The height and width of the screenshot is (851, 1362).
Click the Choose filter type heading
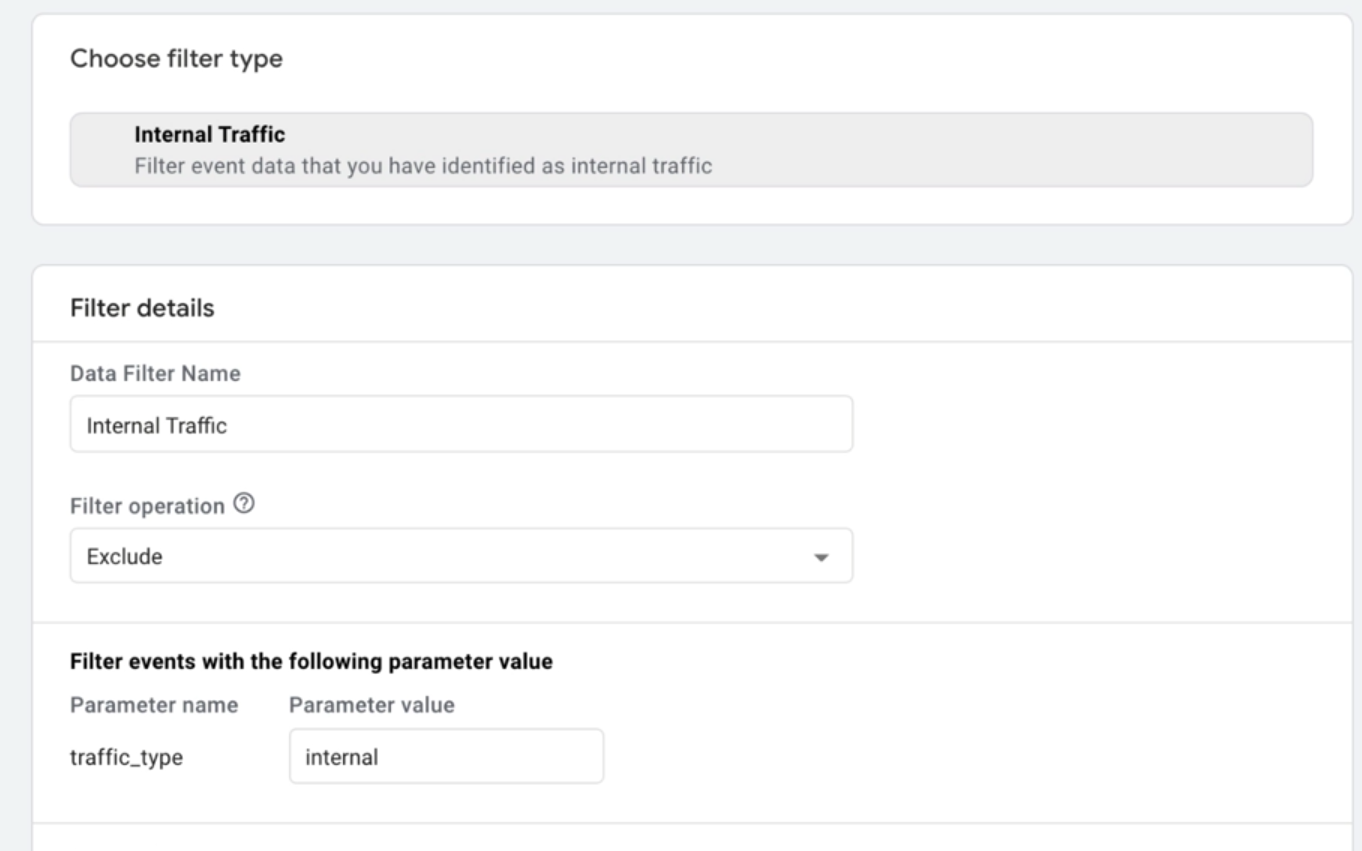pyautogui.click(x=176, y=60)
